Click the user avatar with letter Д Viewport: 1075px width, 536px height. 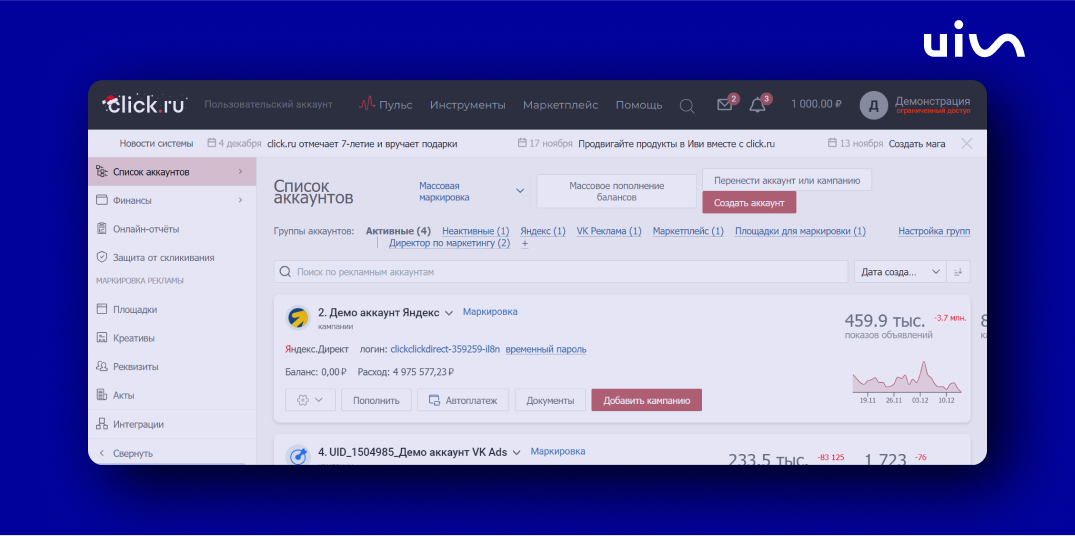click(873, 106)
